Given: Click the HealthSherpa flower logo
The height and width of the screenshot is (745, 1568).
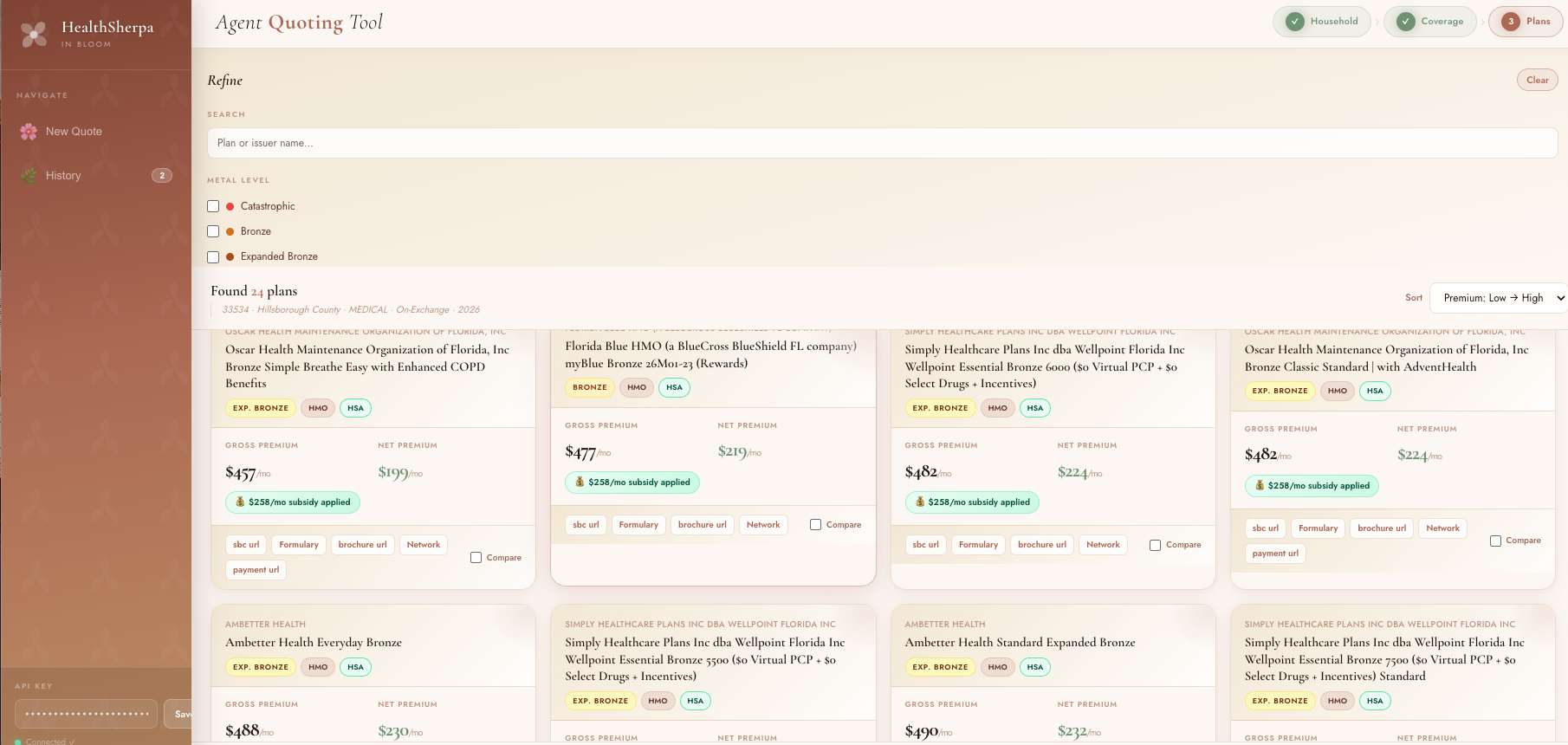Looking at the screenshot, I should 34,34.
